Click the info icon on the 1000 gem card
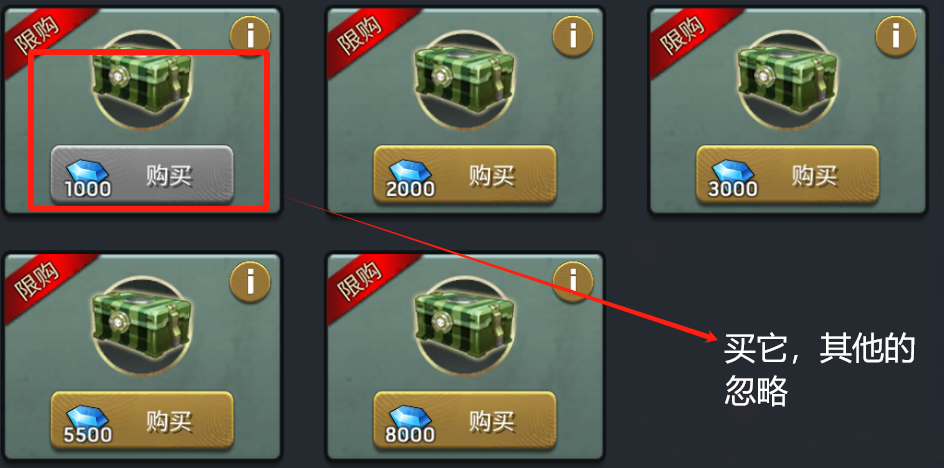 tap(250, 36)
